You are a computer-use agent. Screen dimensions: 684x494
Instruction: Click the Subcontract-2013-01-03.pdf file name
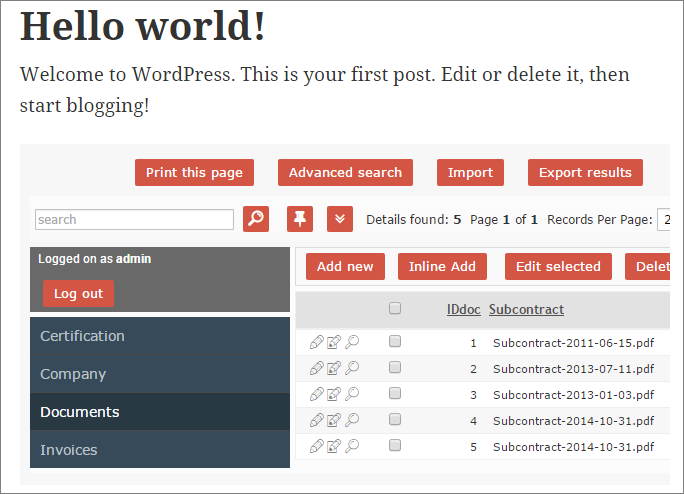point(573,395)
